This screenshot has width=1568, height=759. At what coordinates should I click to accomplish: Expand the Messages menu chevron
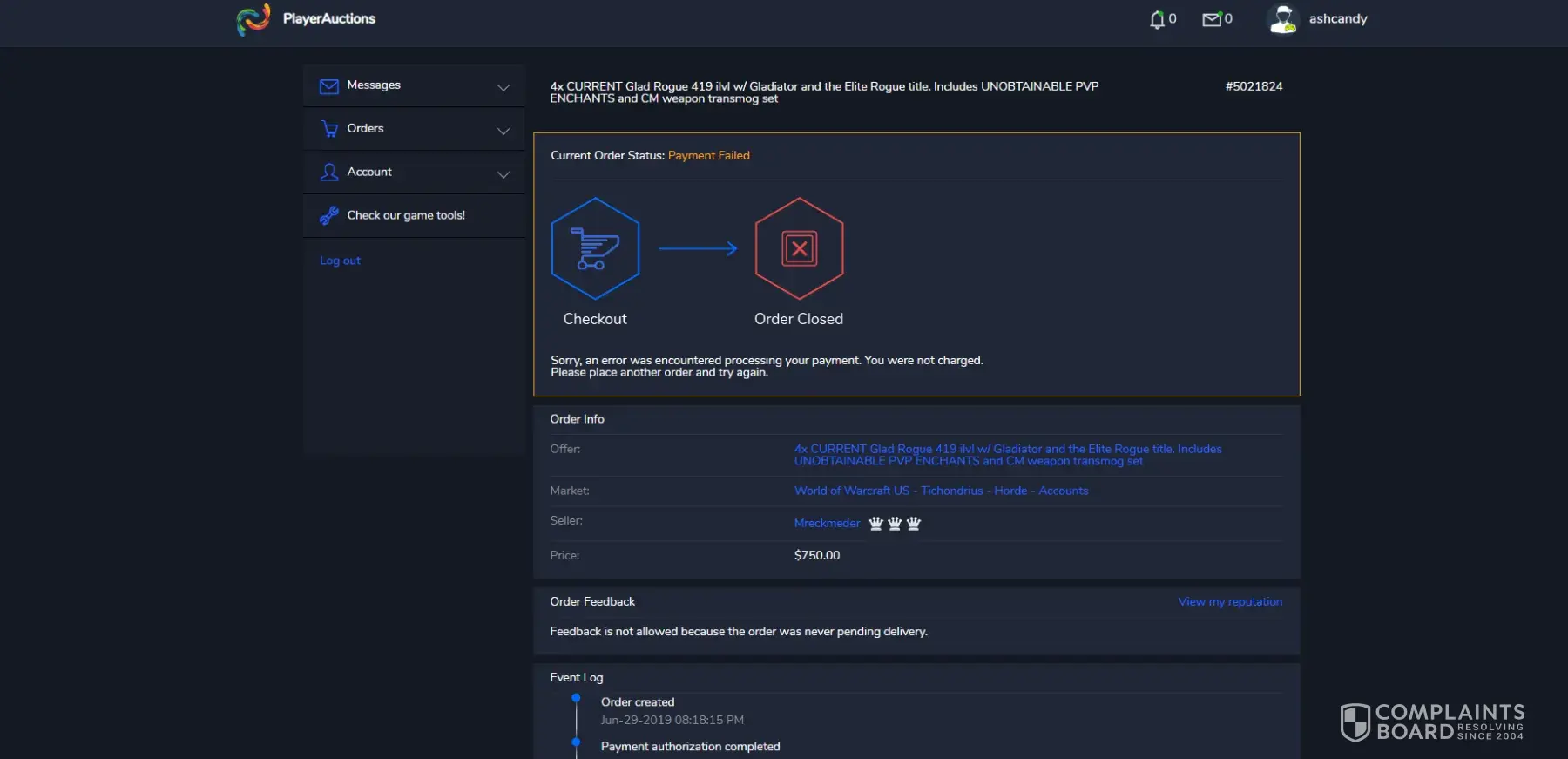tap(504, 88)
